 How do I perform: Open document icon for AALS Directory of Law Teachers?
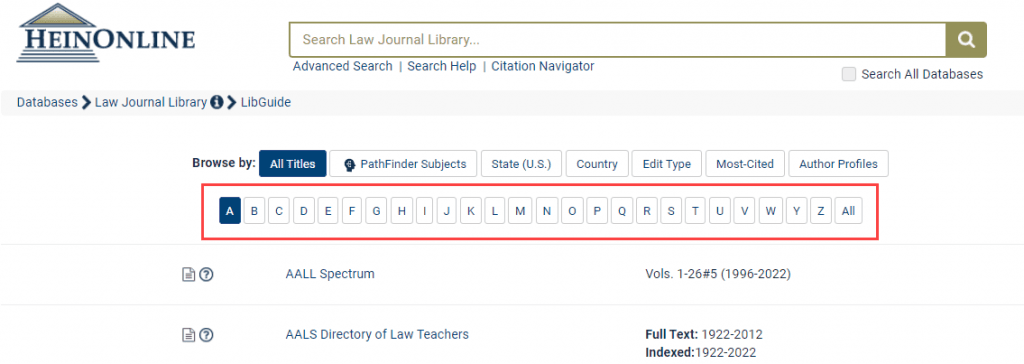[188, 335]
